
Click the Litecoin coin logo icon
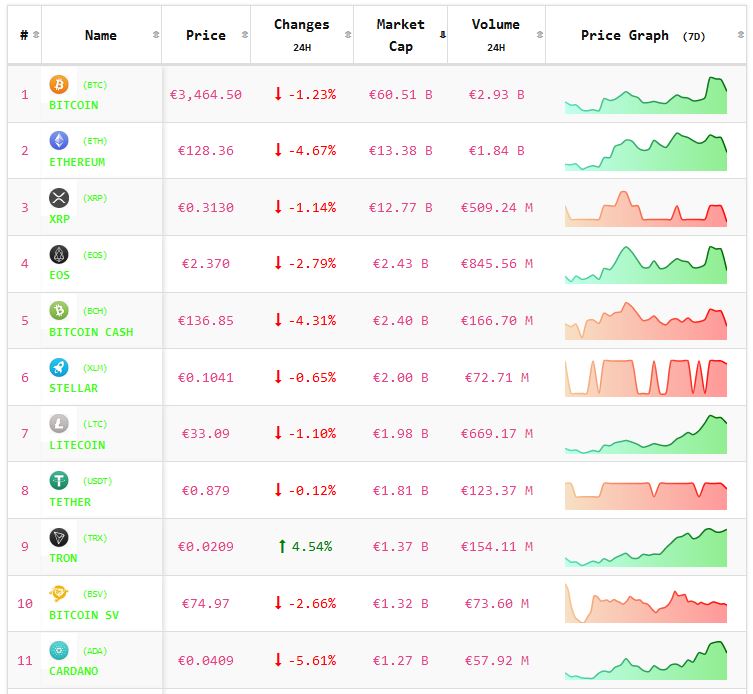point(59,424)
